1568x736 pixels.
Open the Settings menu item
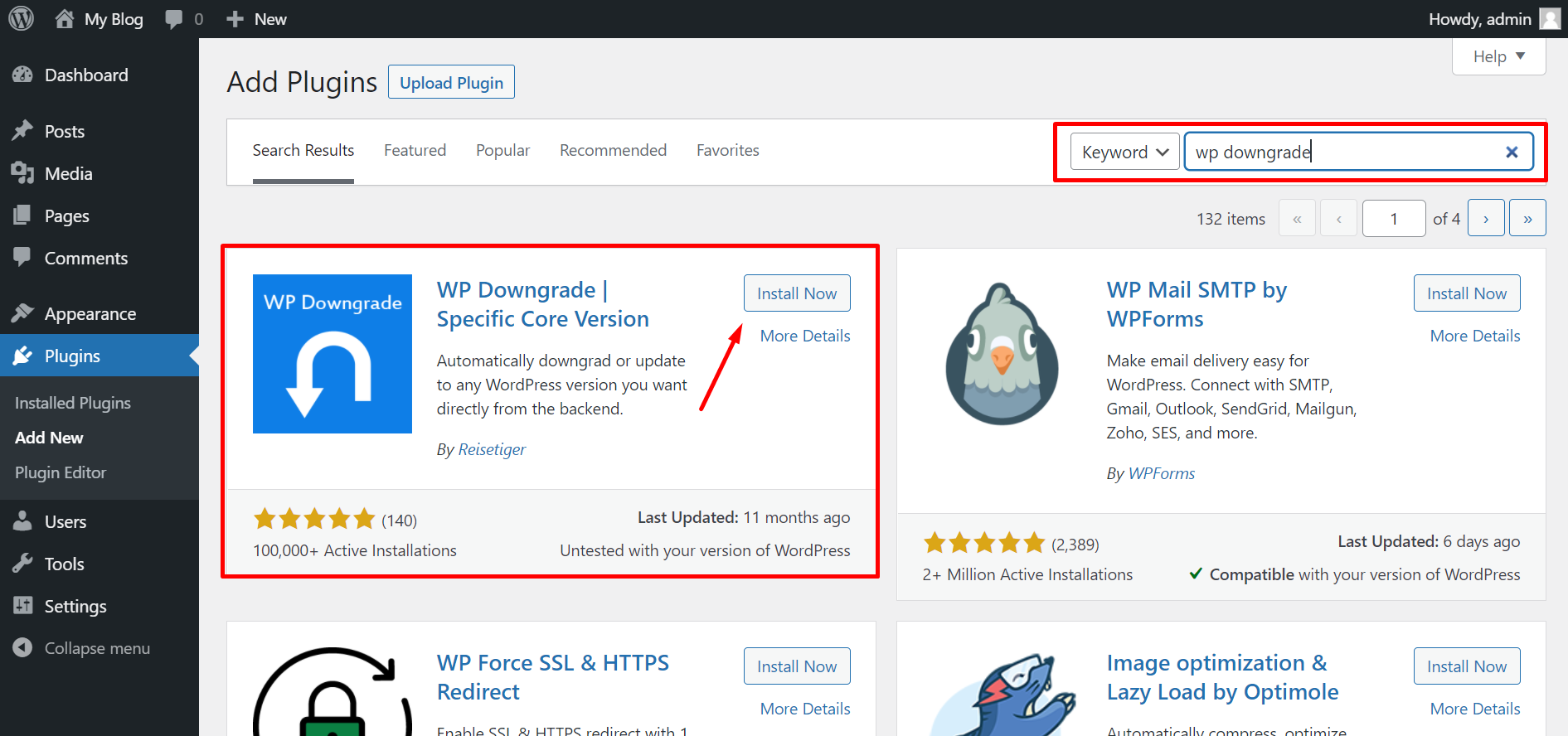coord(100,606)
